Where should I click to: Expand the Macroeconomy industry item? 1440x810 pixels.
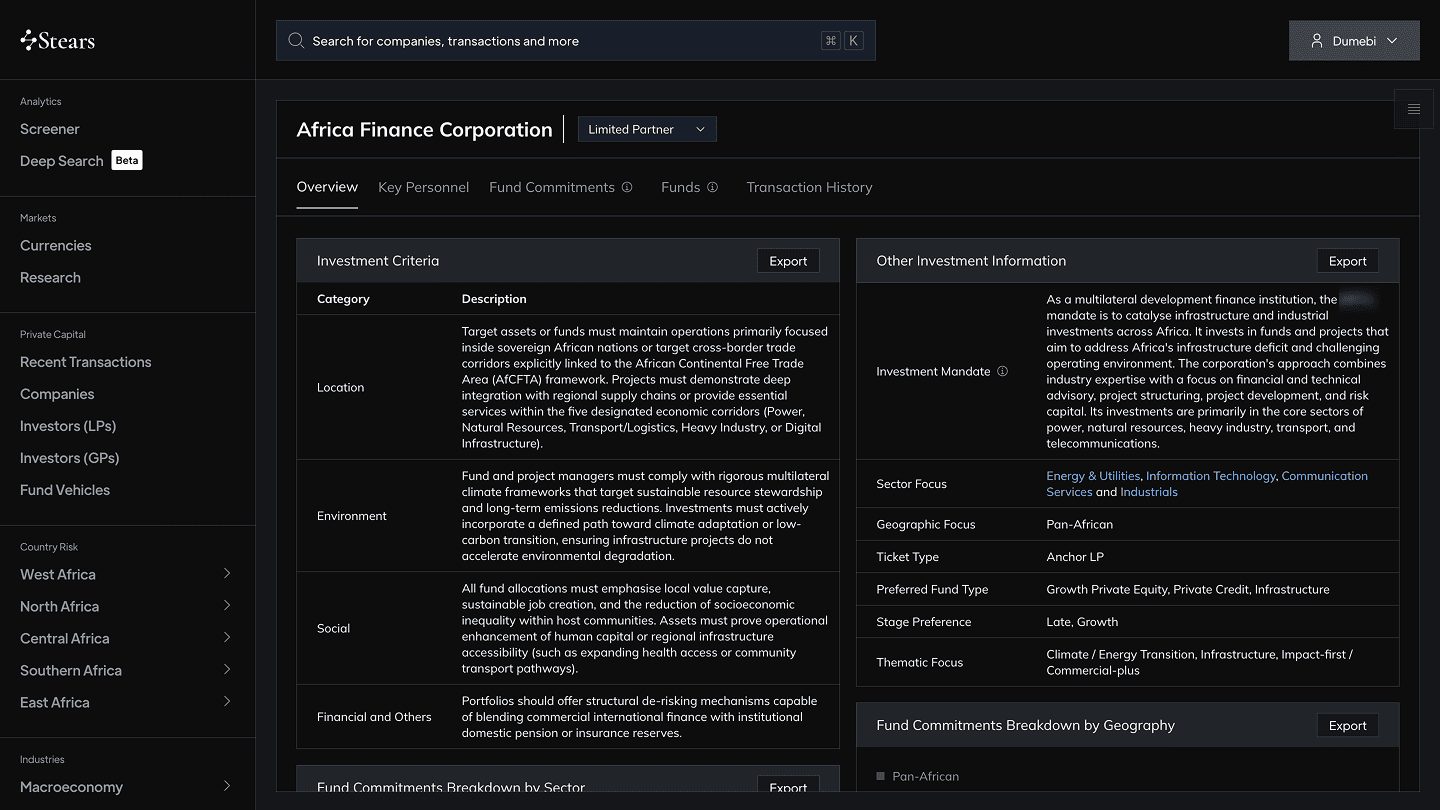226,787
